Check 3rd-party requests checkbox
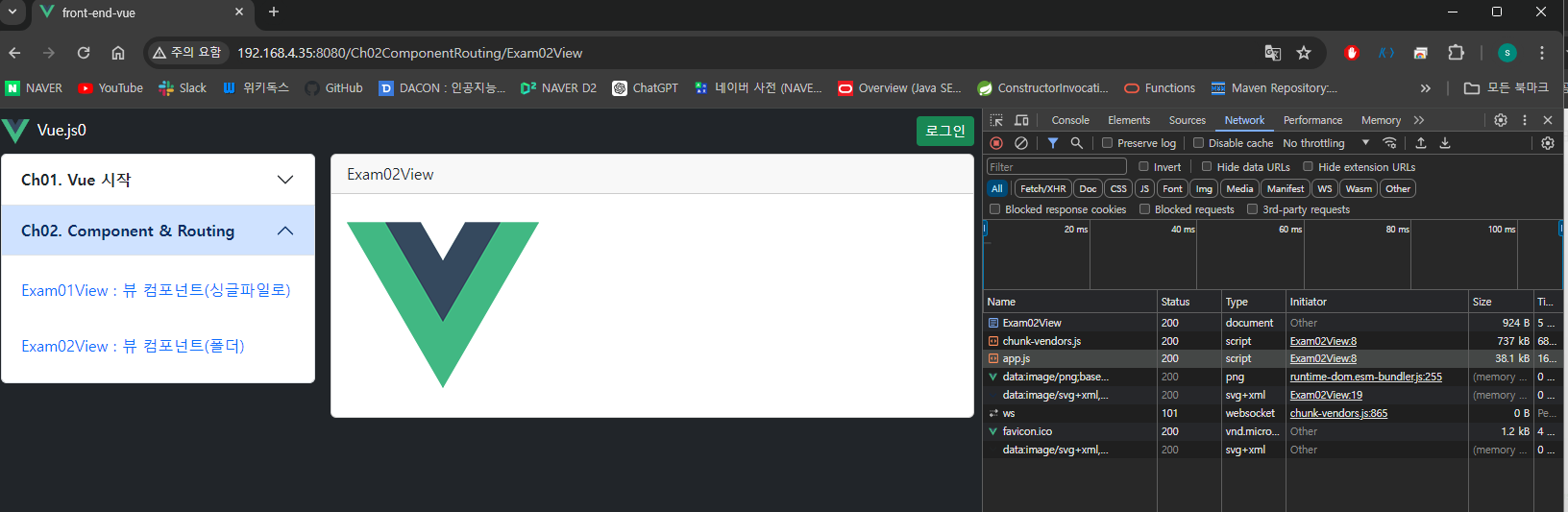1568x512 pixels. 1252,208
